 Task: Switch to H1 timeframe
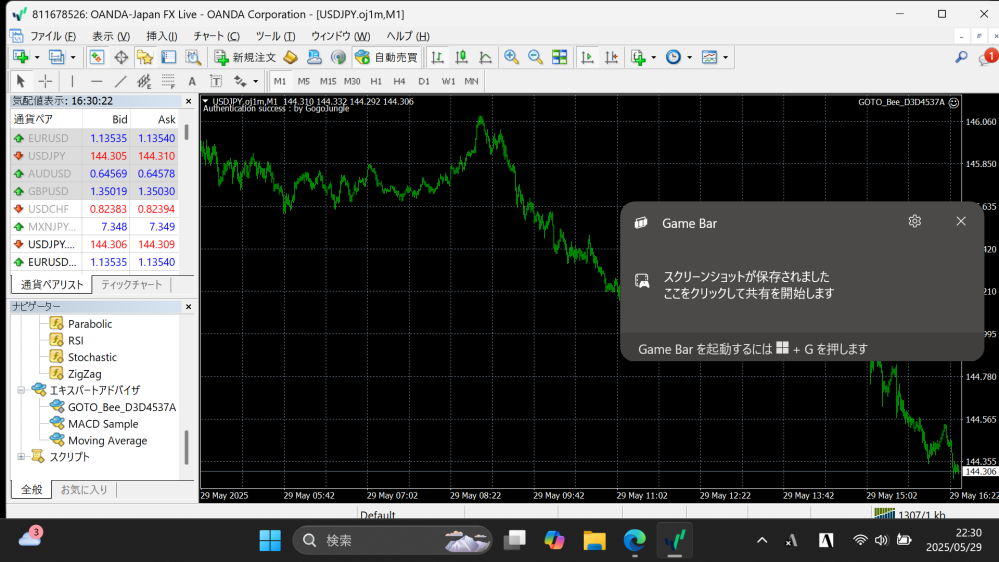pyautogui.click(x=376, y=81)
